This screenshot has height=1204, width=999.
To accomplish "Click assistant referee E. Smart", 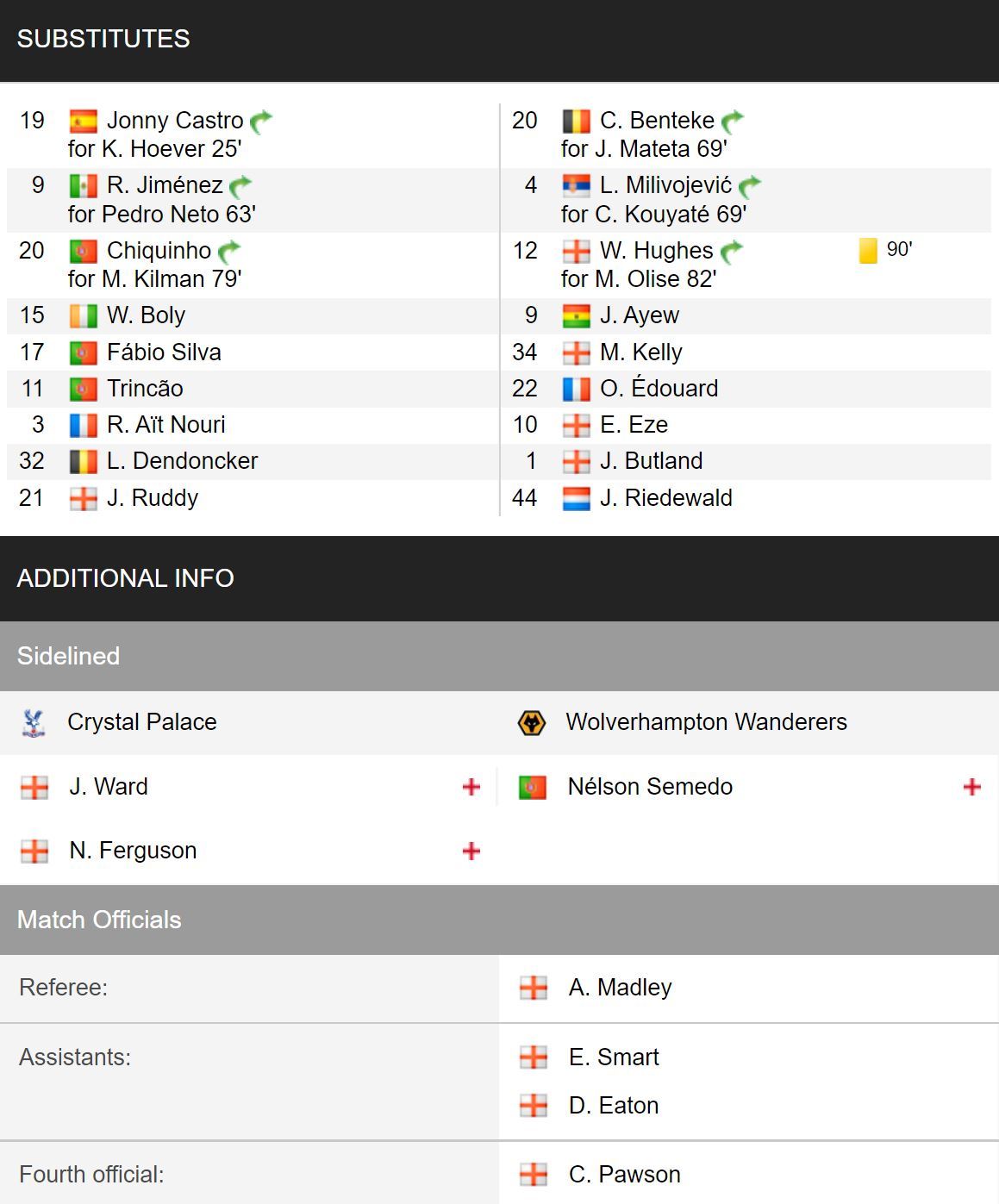I will click(x=614, y=1057).
